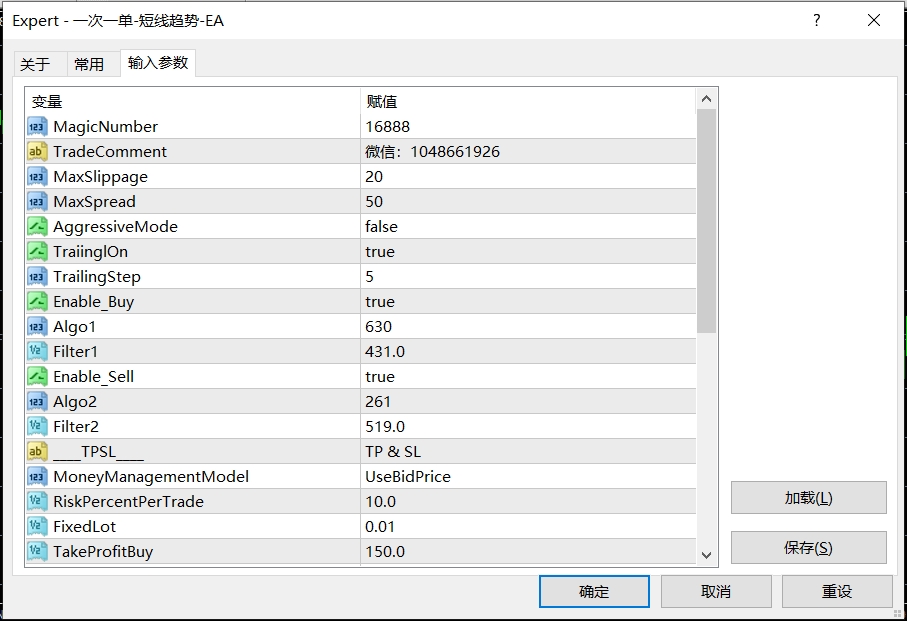This screenshot has height=621, width=907.
Task: Click the integer icon beside MagicNumber
Action: [37, 127]
